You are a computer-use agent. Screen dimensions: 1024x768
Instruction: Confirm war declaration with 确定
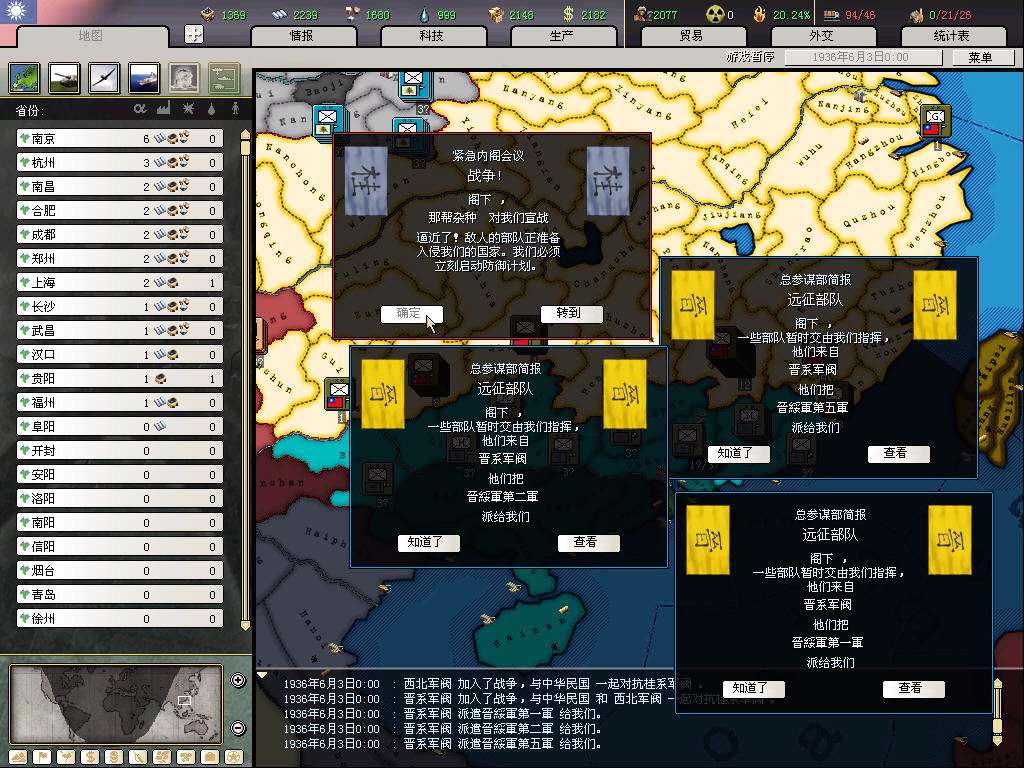(411, 313)
